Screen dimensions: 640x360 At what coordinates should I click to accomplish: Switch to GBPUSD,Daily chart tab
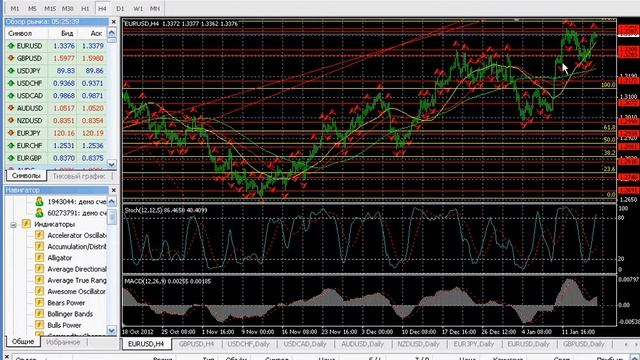pyautogui.click(x=584, y=344)
